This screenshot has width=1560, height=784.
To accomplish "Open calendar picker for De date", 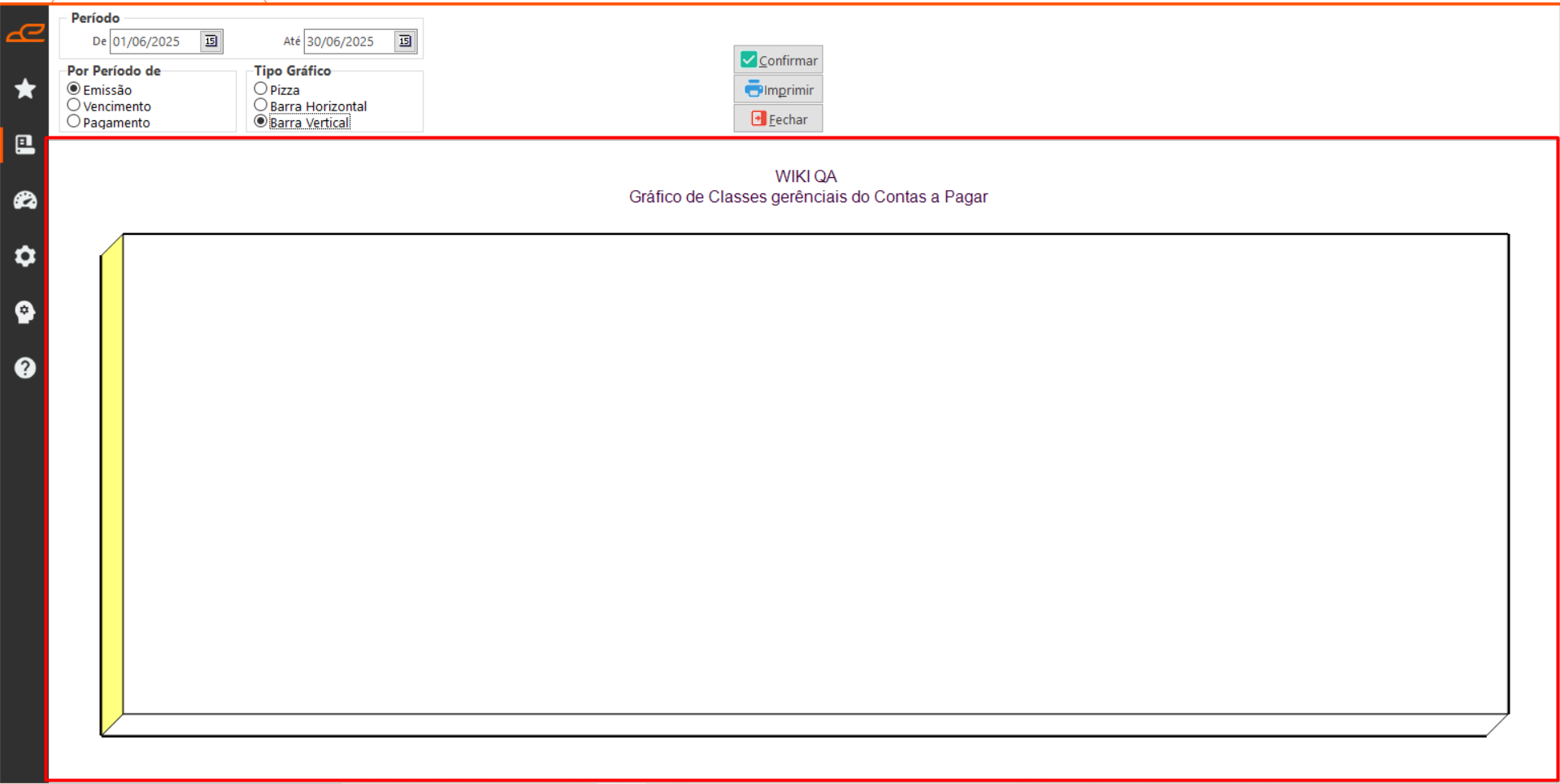I will click(211, 41).
